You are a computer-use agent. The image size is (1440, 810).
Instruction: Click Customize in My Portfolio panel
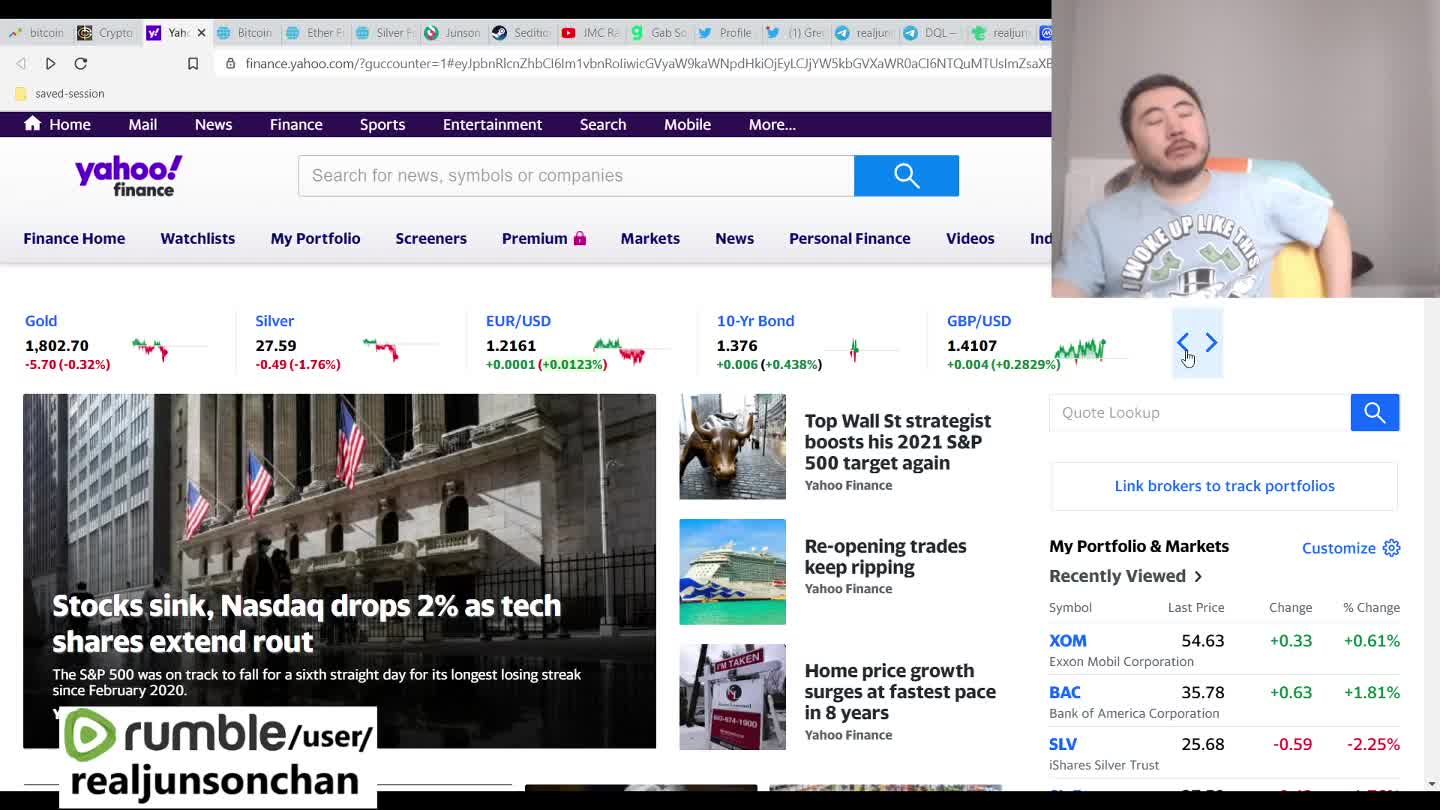(x=1338, y=548)
